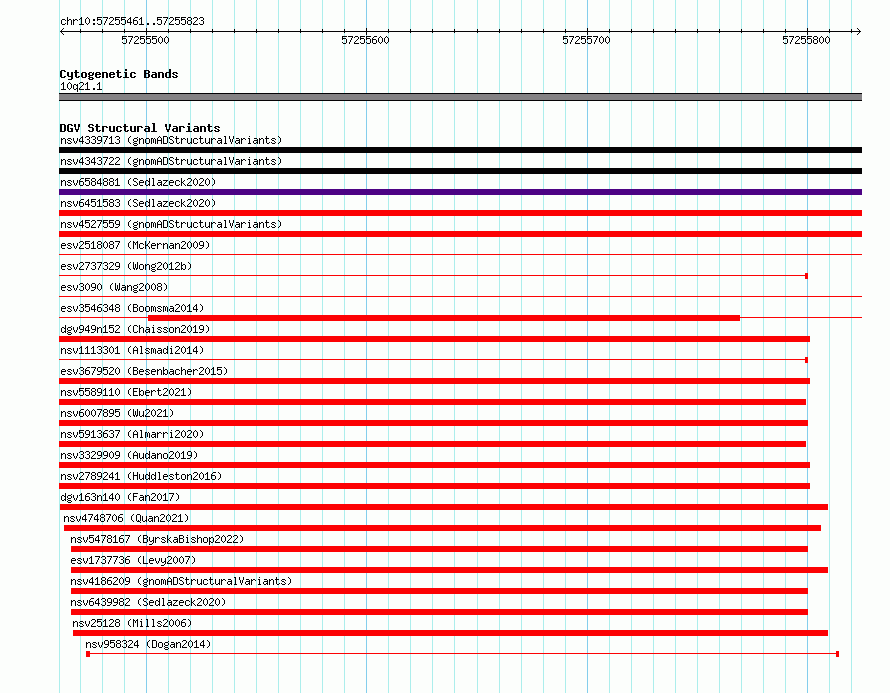Open variant nsv4343722 label
The image size is (890, 693).
171,161
